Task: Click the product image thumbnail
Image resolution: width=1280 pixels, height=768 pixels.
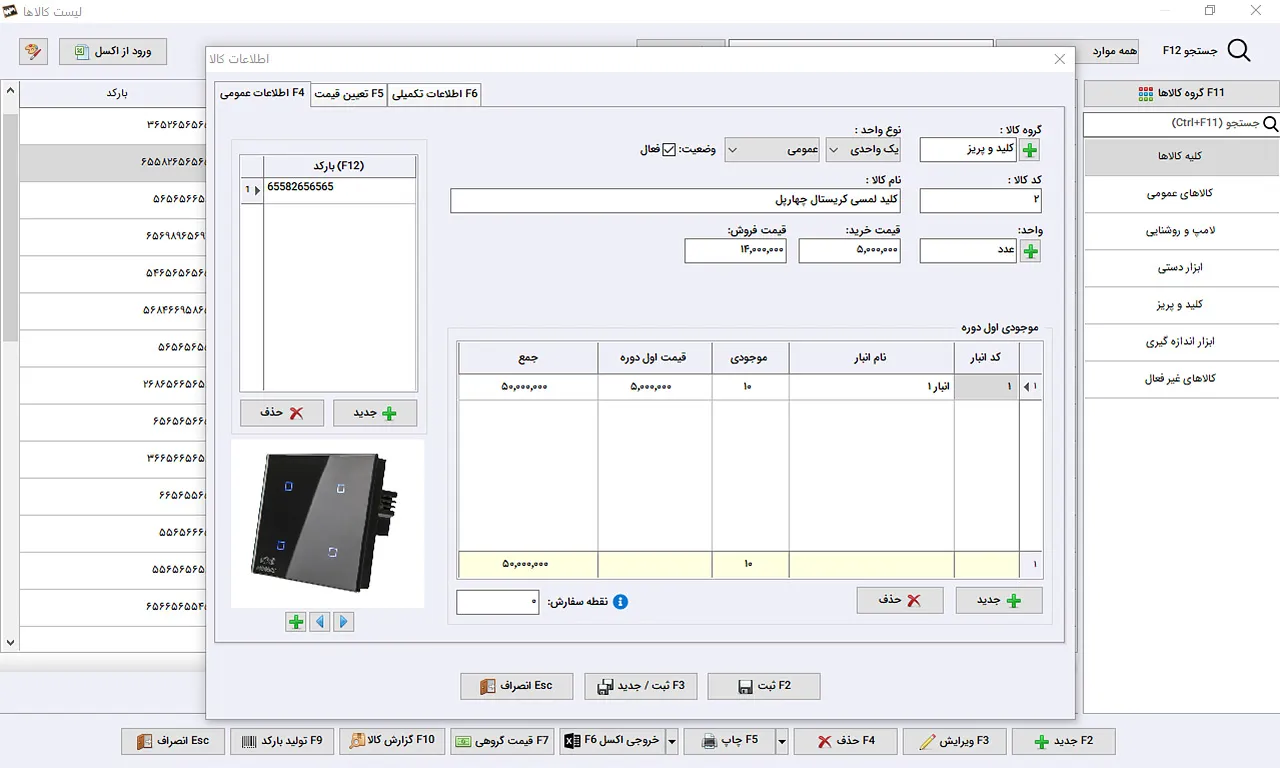Action: click(327, 523)
